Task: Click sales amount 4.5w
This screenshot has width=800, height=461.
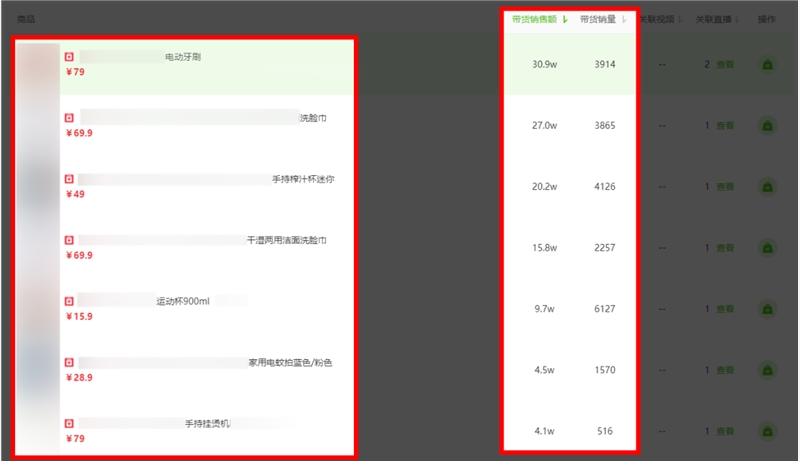Action: point(544,371)
